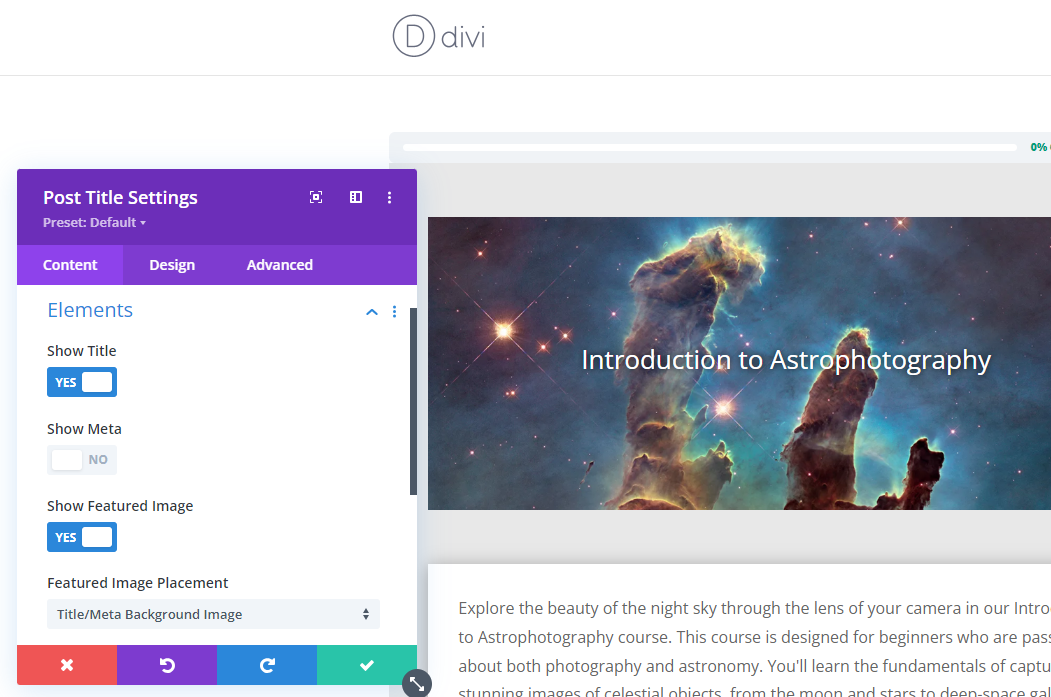Click the Show Title label
1051x697 pixels.
pyautogui.click(x=82, y=351)
